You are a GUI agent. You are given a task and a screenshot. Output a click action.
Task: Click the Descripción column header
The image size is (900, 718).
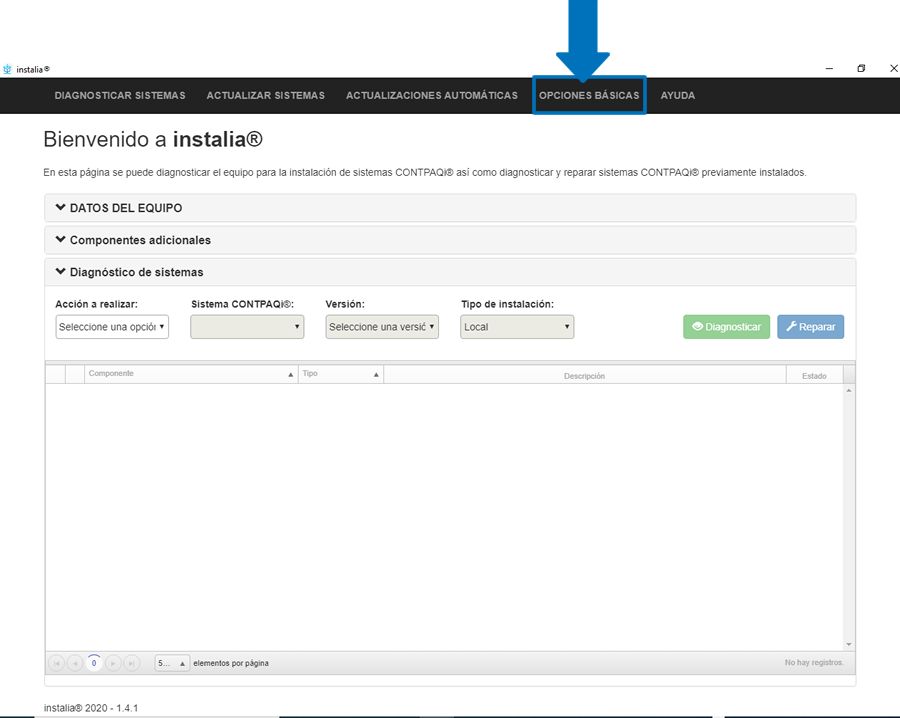click(584, 375)
